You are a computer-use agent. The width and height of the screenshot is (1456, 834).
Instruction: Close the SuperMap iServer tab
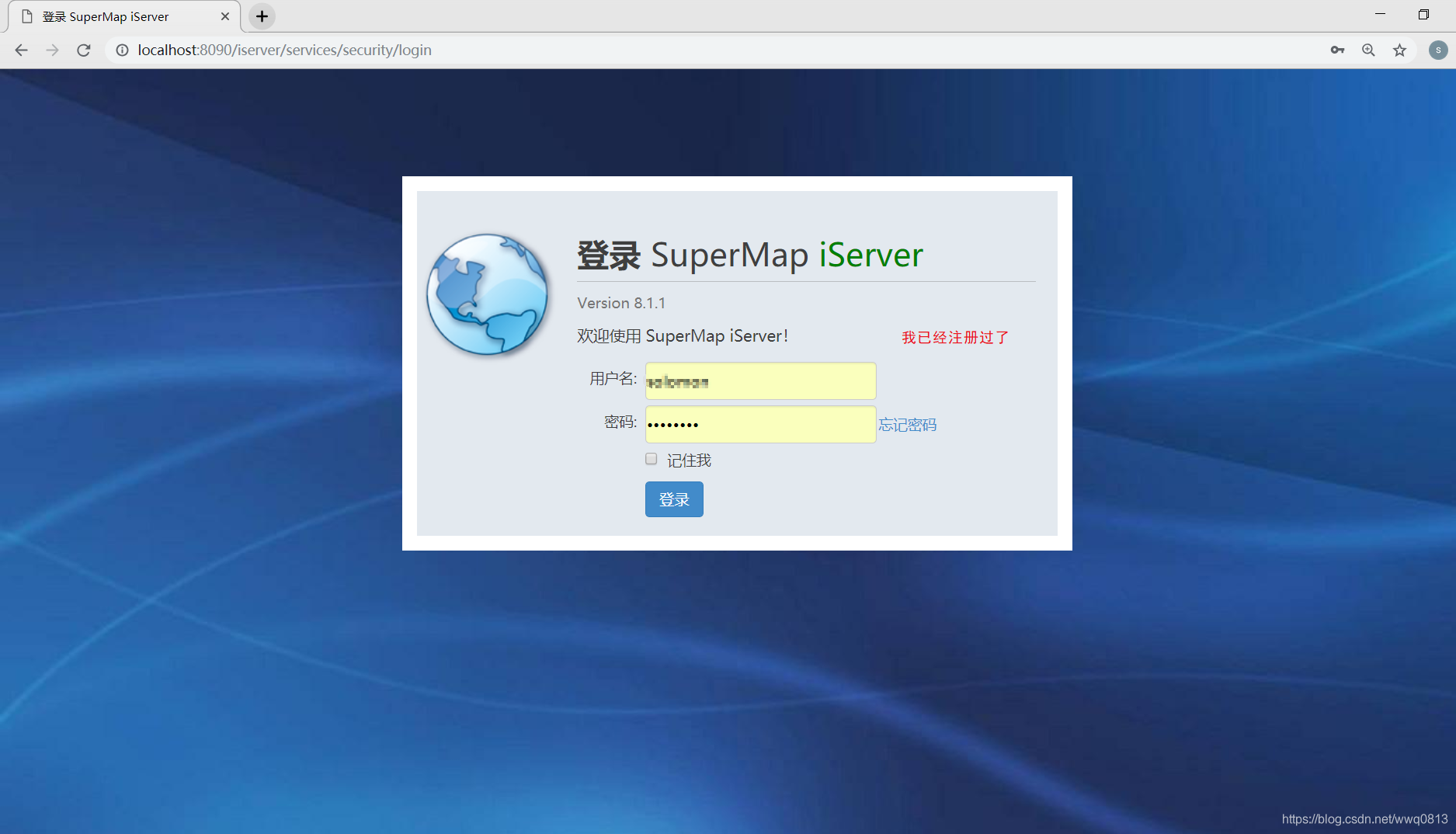225,16
